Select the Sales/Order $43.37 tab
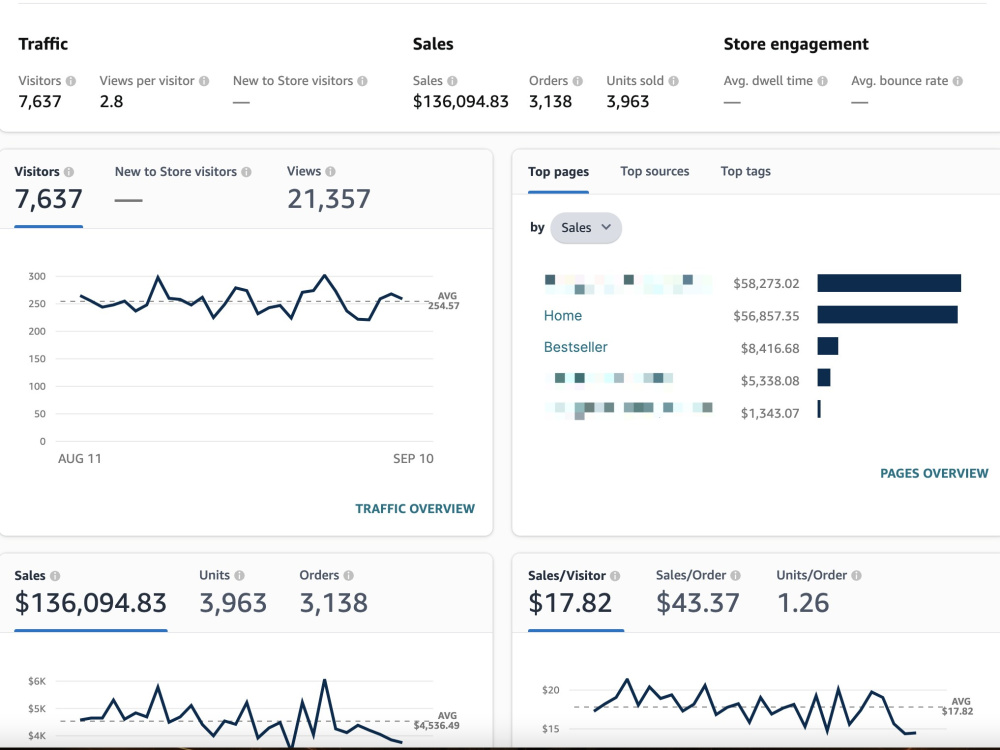Screen dimensions: 1000x750 click(x=698, y=593)
